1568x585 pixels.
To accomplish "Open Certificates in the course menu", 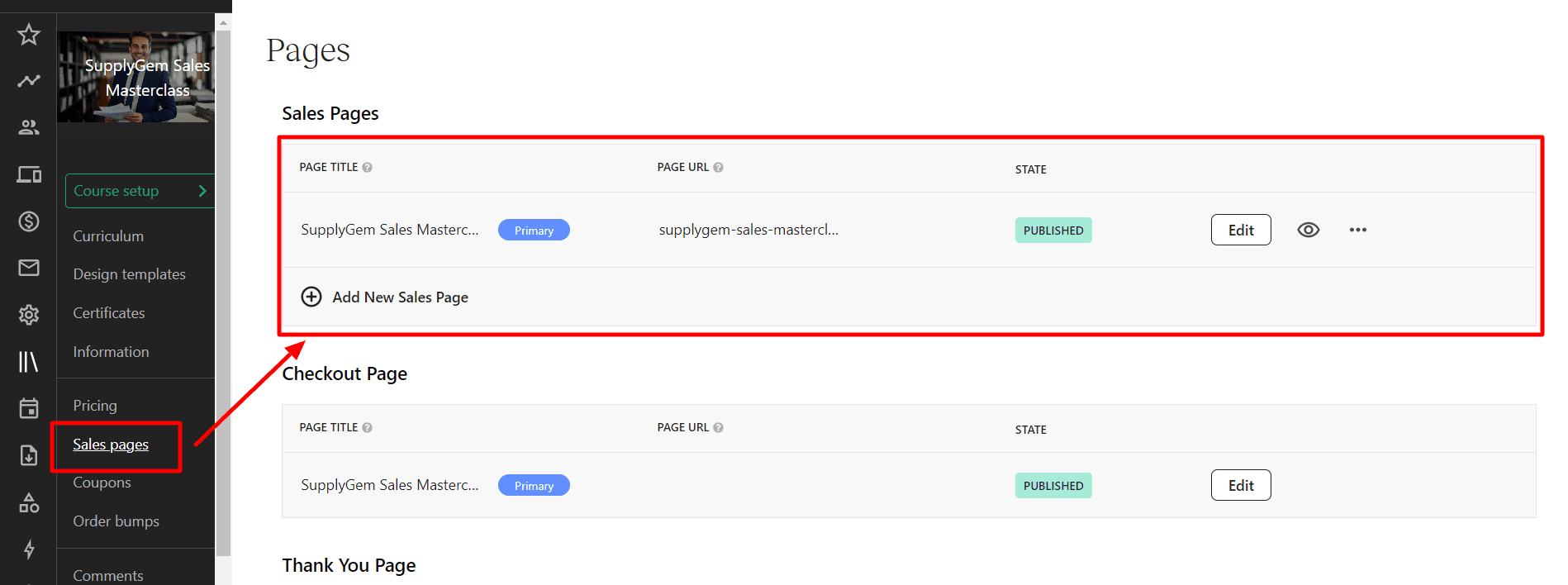I will (x=109, y=313).
